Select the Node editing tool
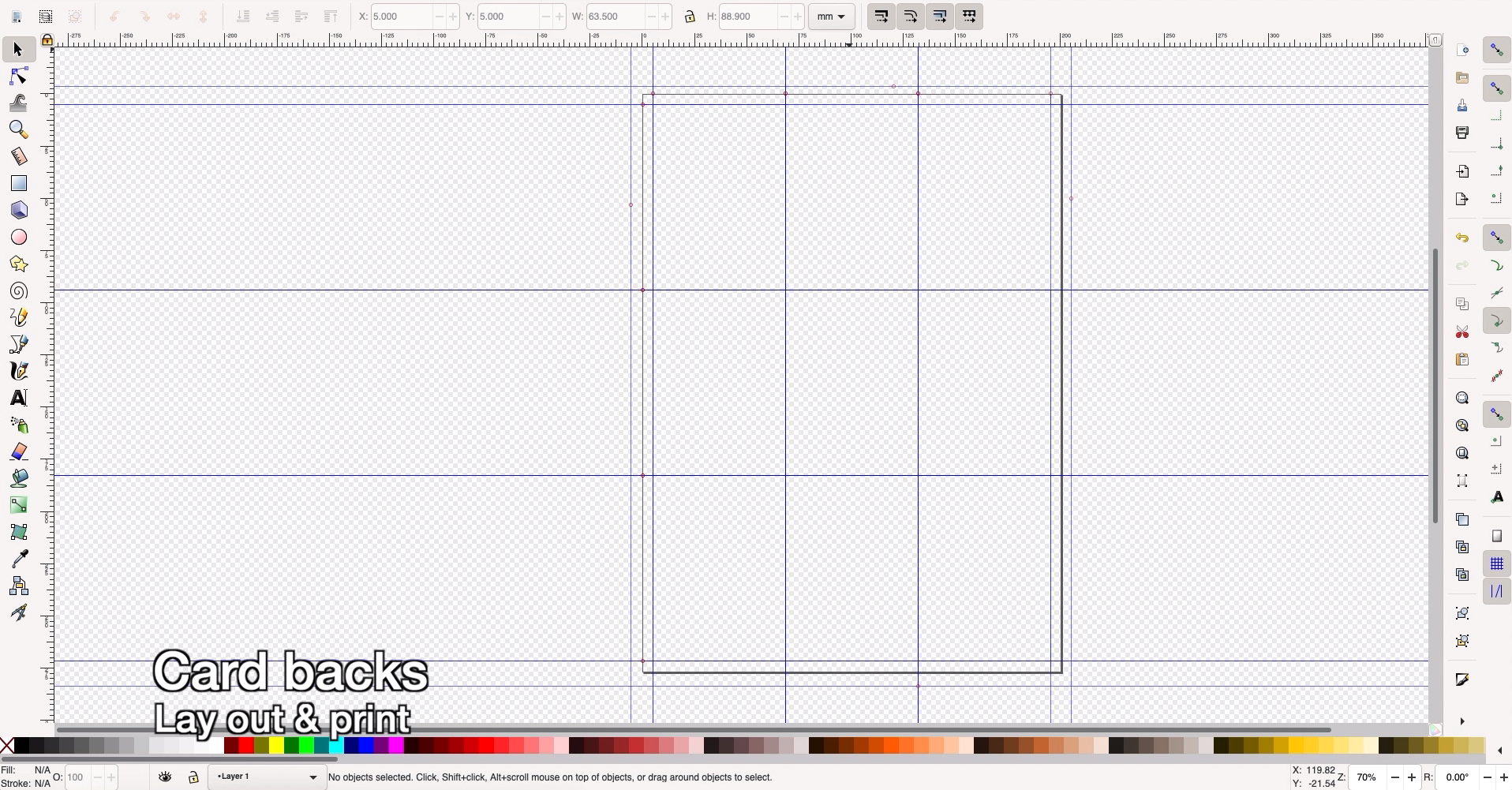 pos(18,76)
